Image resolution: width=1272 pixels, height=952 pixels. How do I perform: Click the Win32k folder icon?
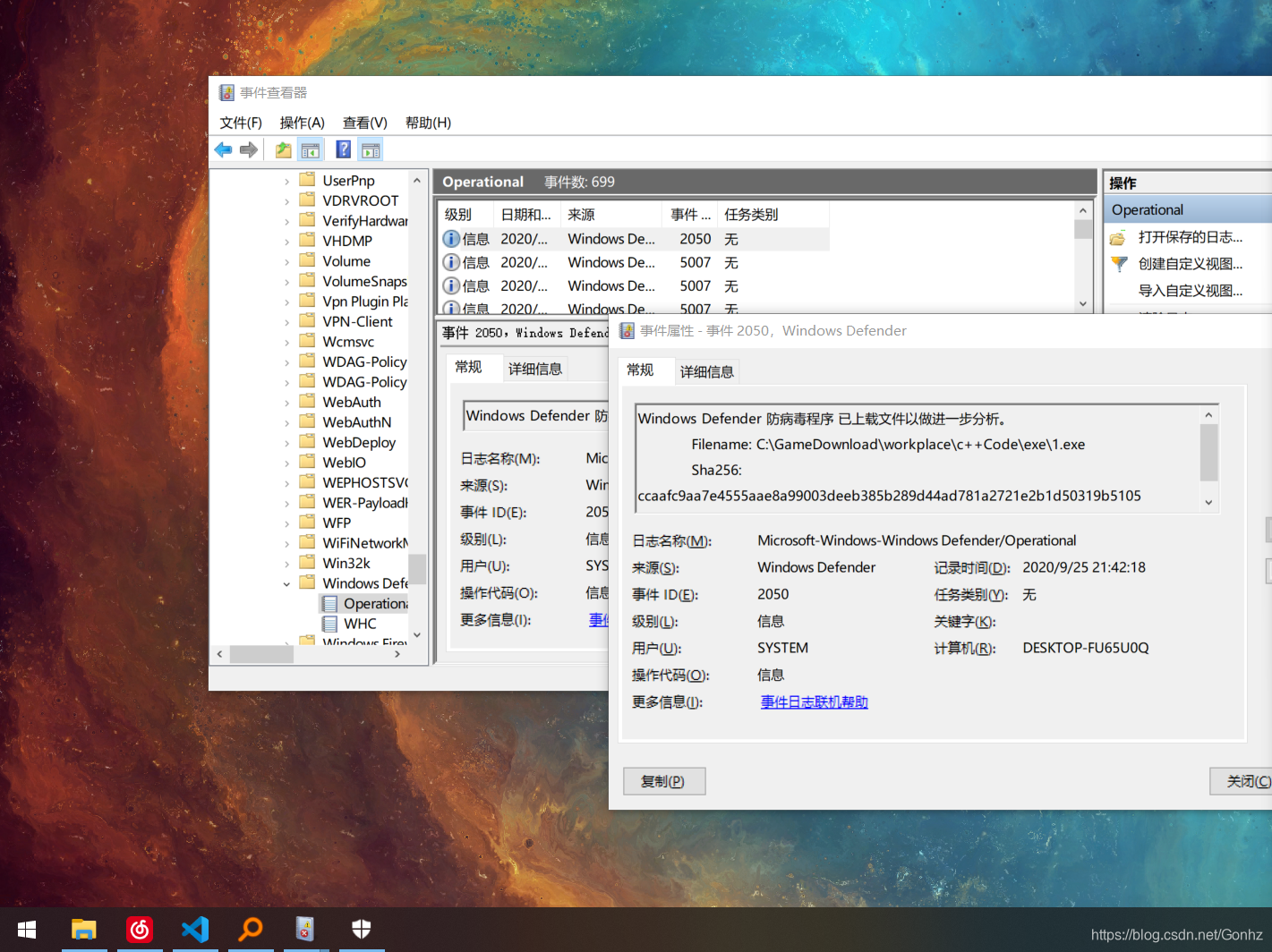tap(307, 563)
